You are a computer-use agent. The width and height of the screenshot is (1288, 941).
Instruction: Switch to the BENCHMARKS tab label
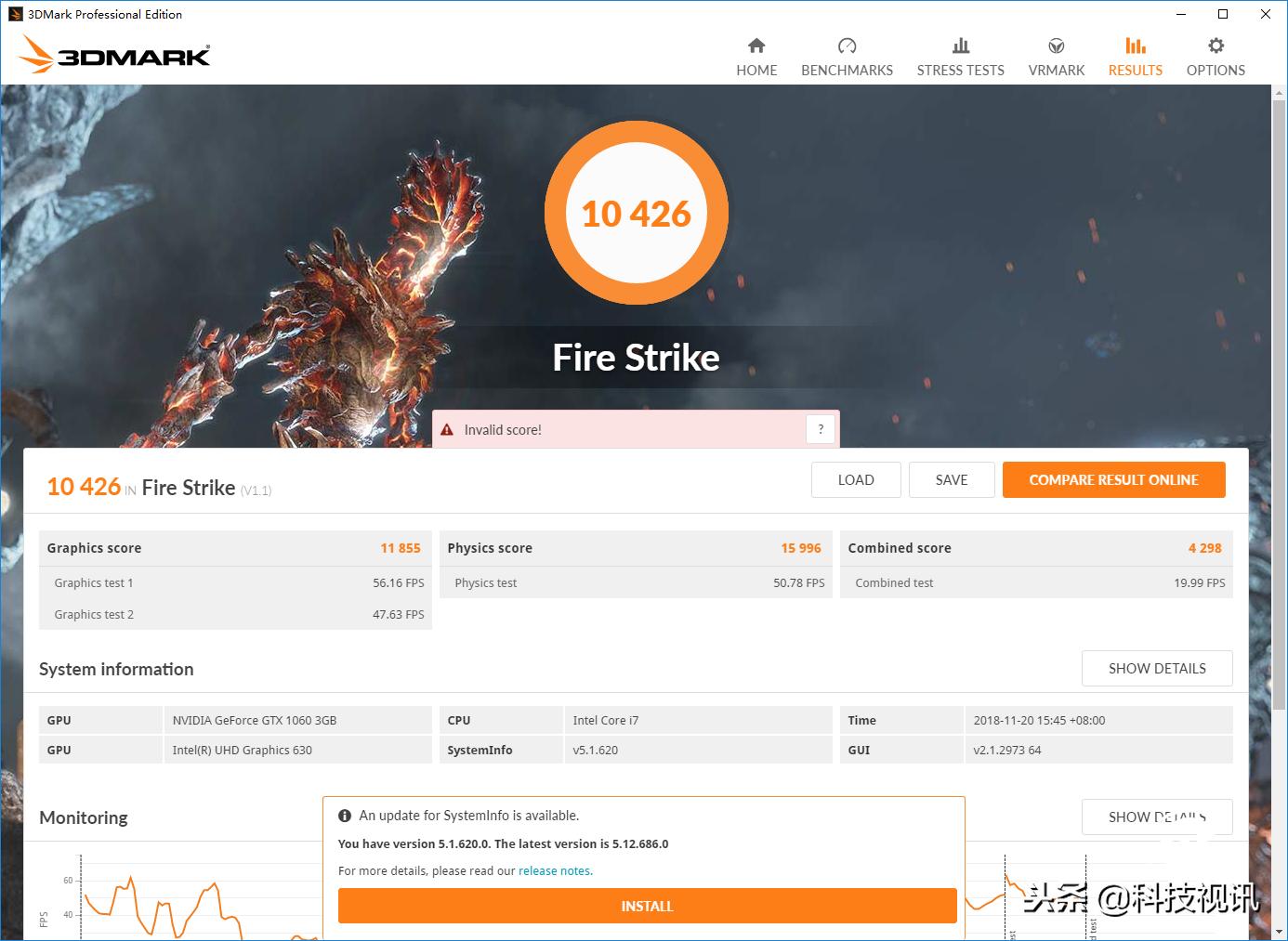pyautogui.click(x=847, y=71)
